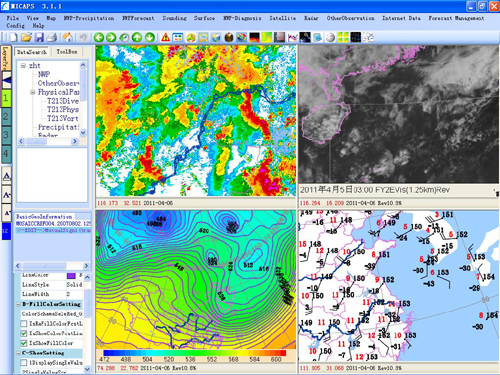This screenshot has height=375, width=500.
Task: Click the new document toolbar icon
Action: (x=14, y=37)
